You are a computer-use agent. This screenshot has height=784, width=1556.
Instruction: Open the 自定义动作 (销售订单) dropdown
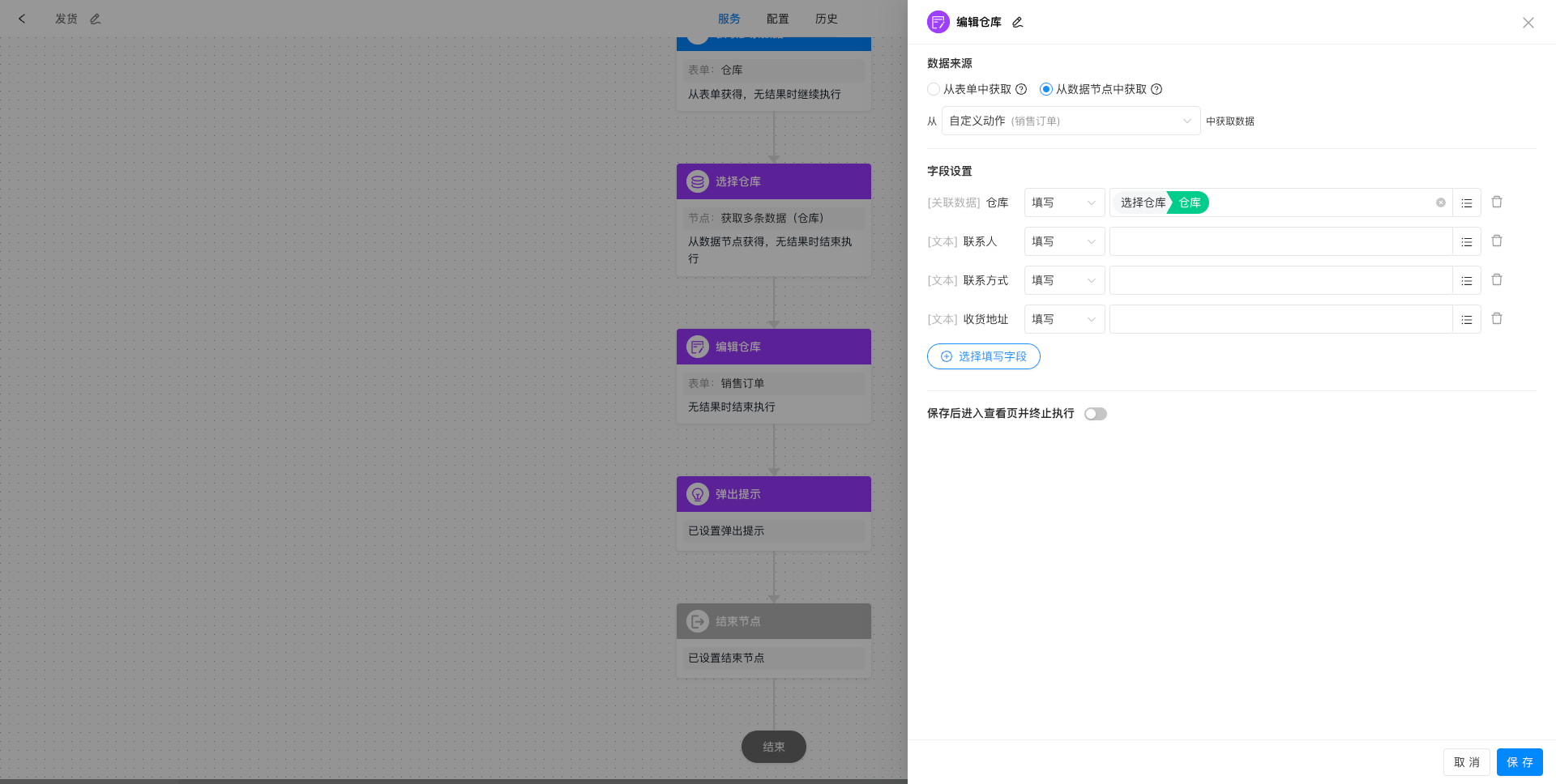pos(1070,121)
